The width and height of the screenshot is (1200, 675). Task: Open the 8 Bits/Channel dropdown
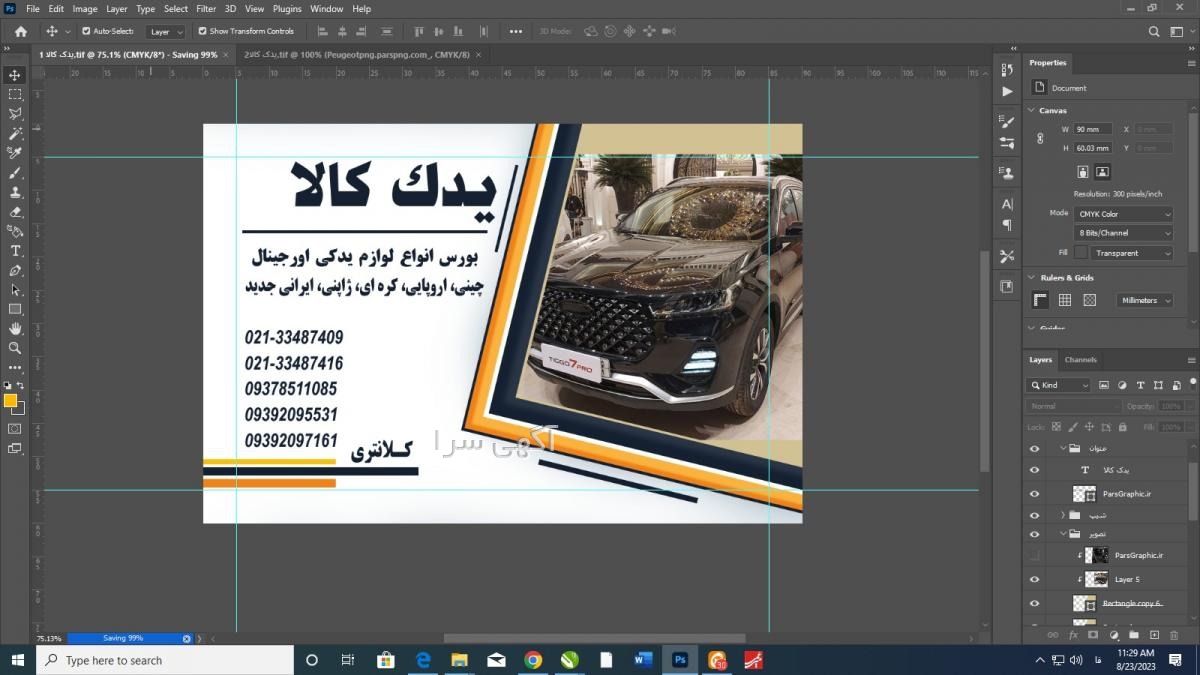coord(1123,233)
